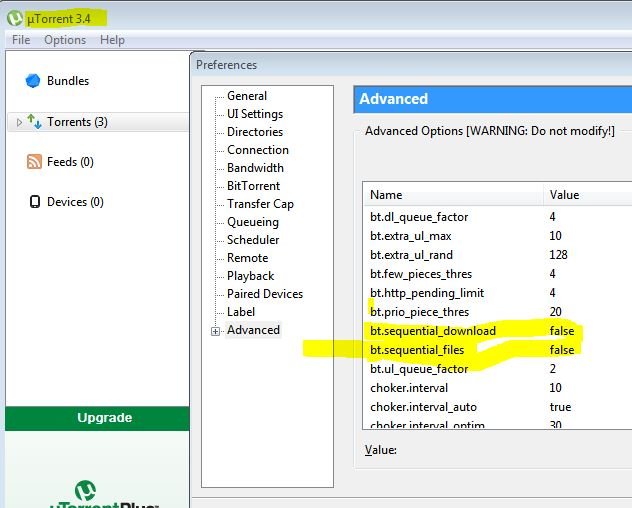The image size is (632, 508).
Task: Select General in Preferences tree
Action: [247, 96]
